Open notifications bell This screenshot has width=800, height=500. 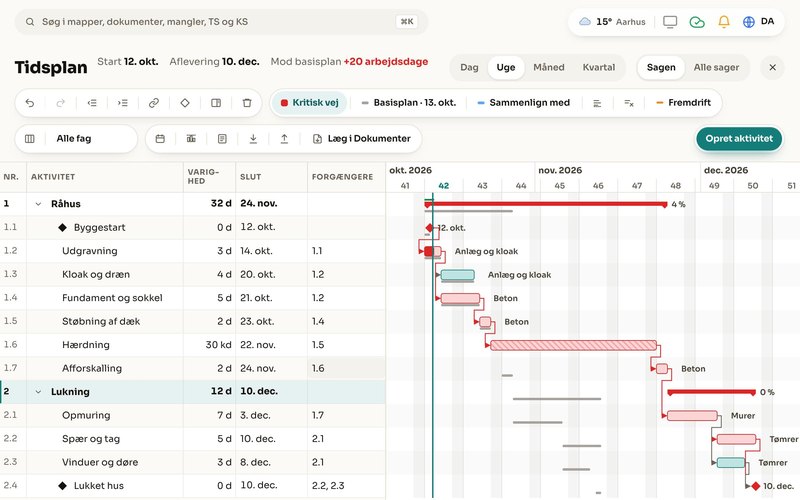click(x=723, y=22)
